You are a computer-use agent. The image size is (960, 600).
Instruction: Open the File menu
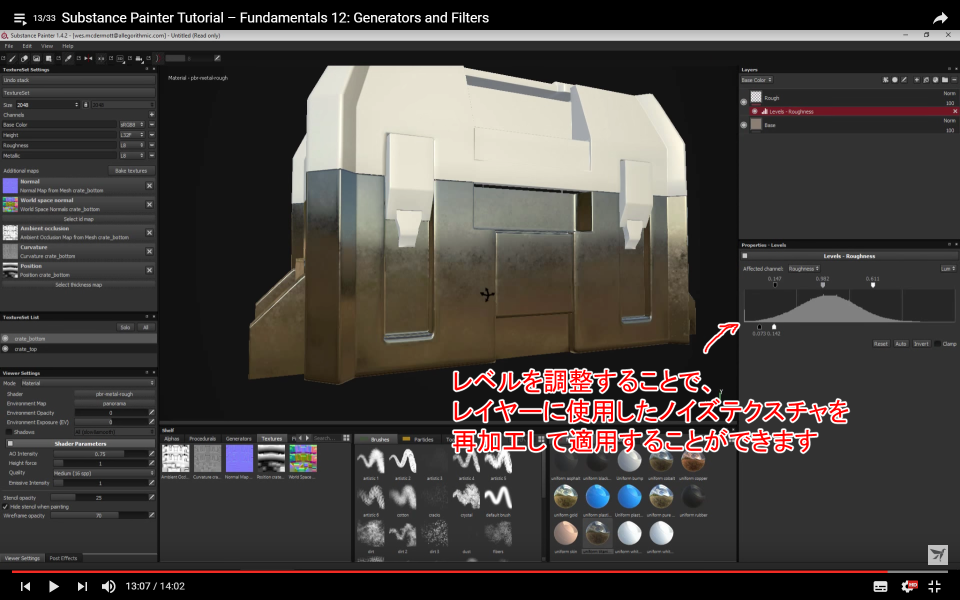9,46
